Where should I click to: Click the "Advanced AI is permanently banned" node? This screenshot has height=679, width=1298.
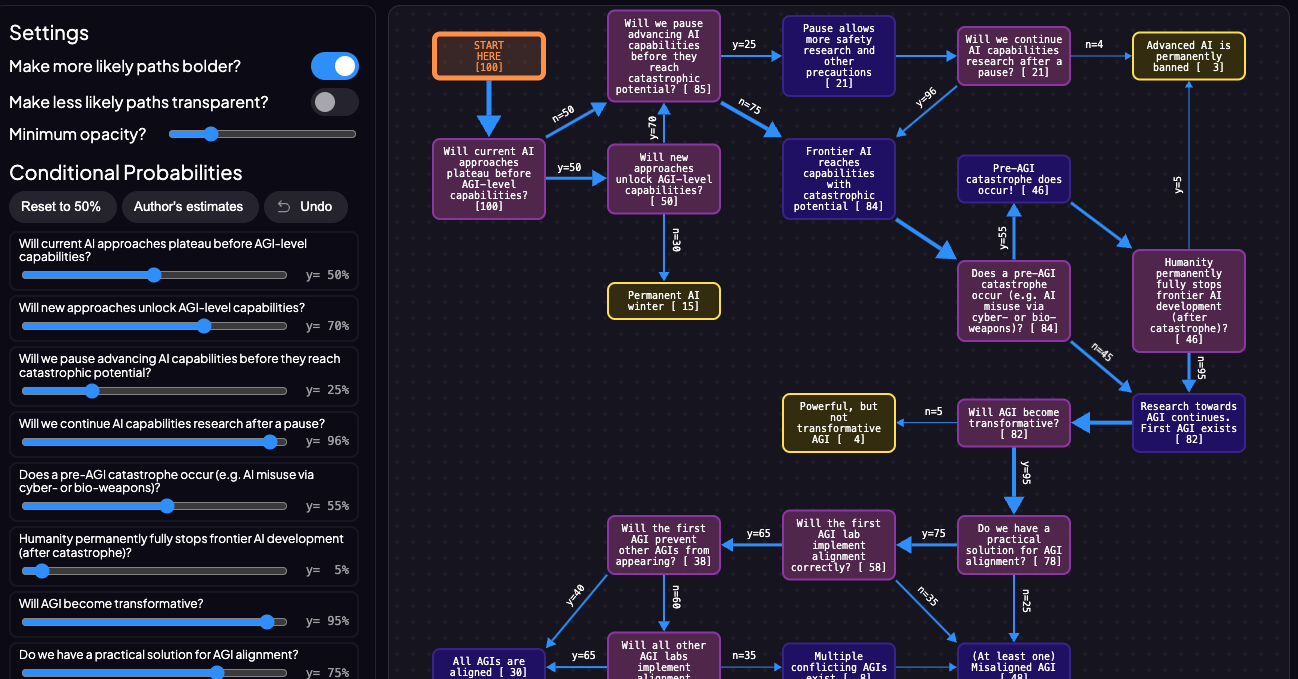coord(1188,56)
